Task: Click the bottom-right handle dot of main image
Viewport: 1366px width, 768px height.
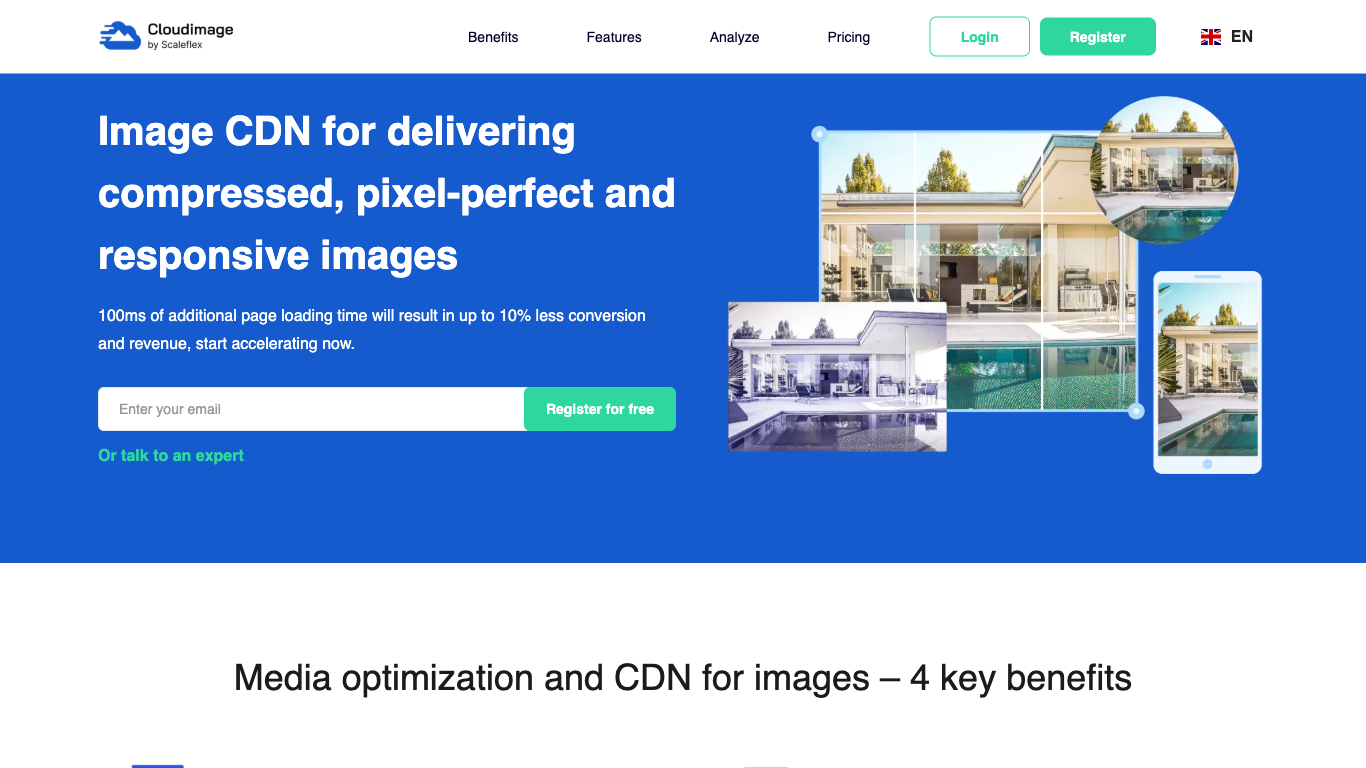Action: pos(1136,411)
